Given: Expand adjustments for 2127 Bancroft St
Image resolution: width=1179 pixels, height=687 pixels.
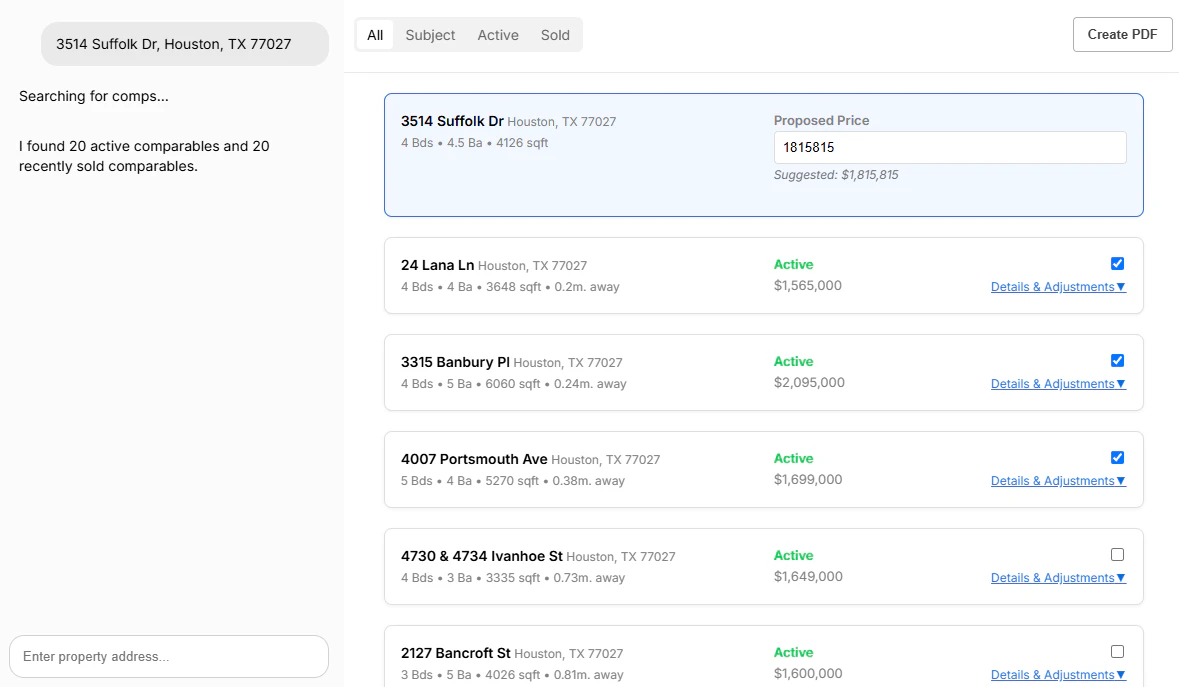Looking at the screenshot, I should click(1057, 674).
